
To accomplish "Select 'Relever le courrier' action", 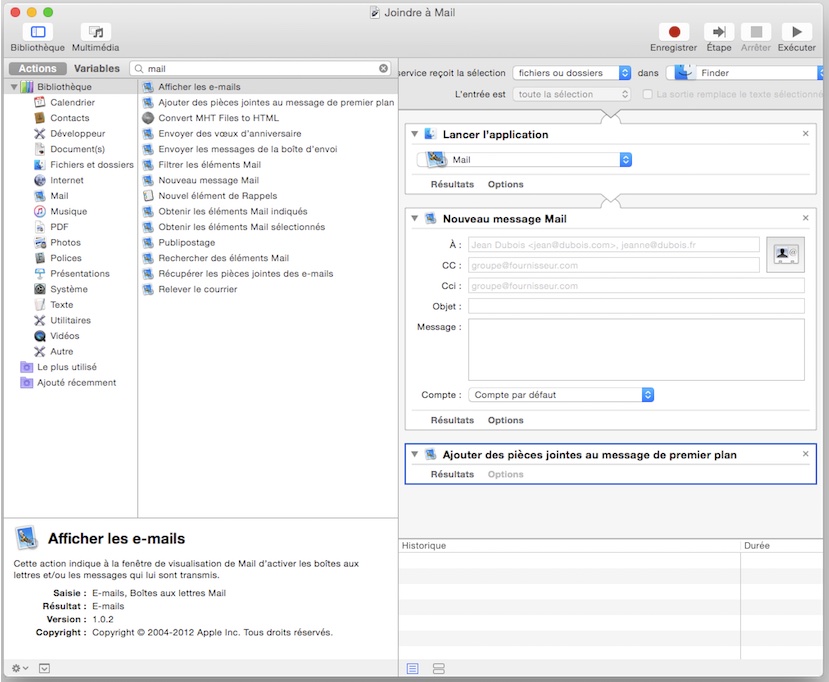I will pos(268,289).
